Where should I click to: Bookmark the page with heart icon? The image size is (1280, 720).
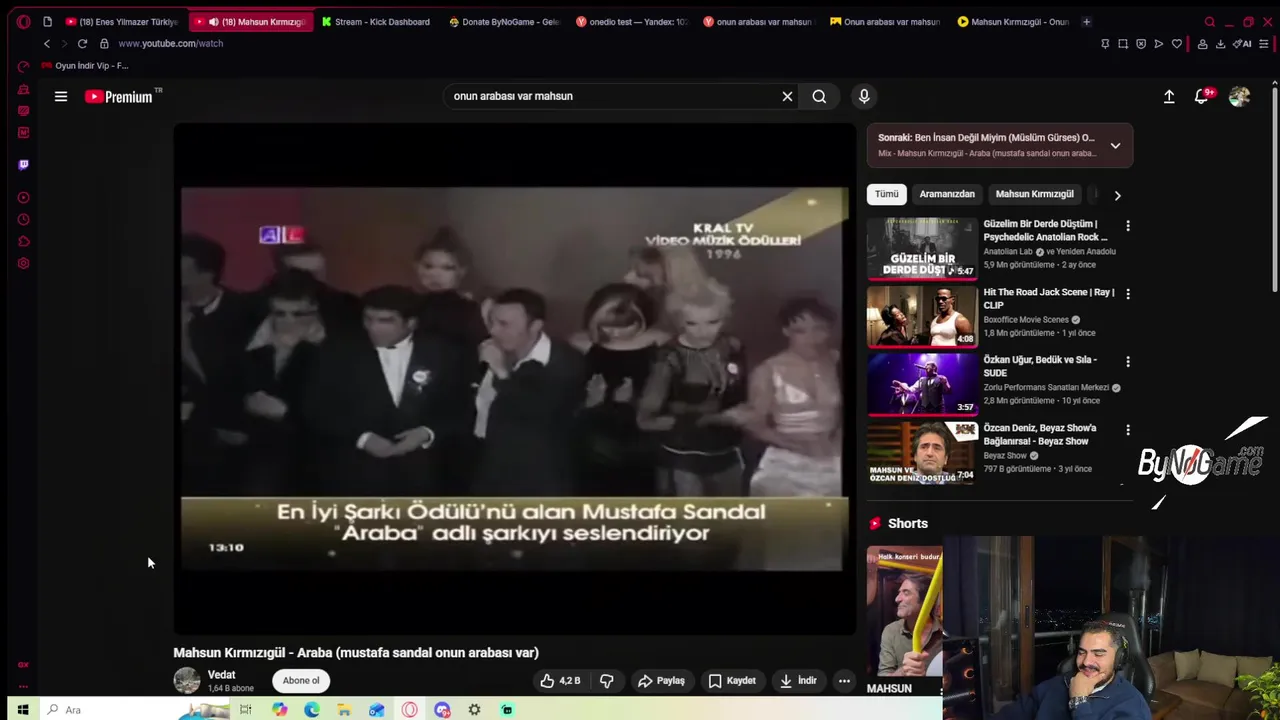click(x=1177, y=43)
